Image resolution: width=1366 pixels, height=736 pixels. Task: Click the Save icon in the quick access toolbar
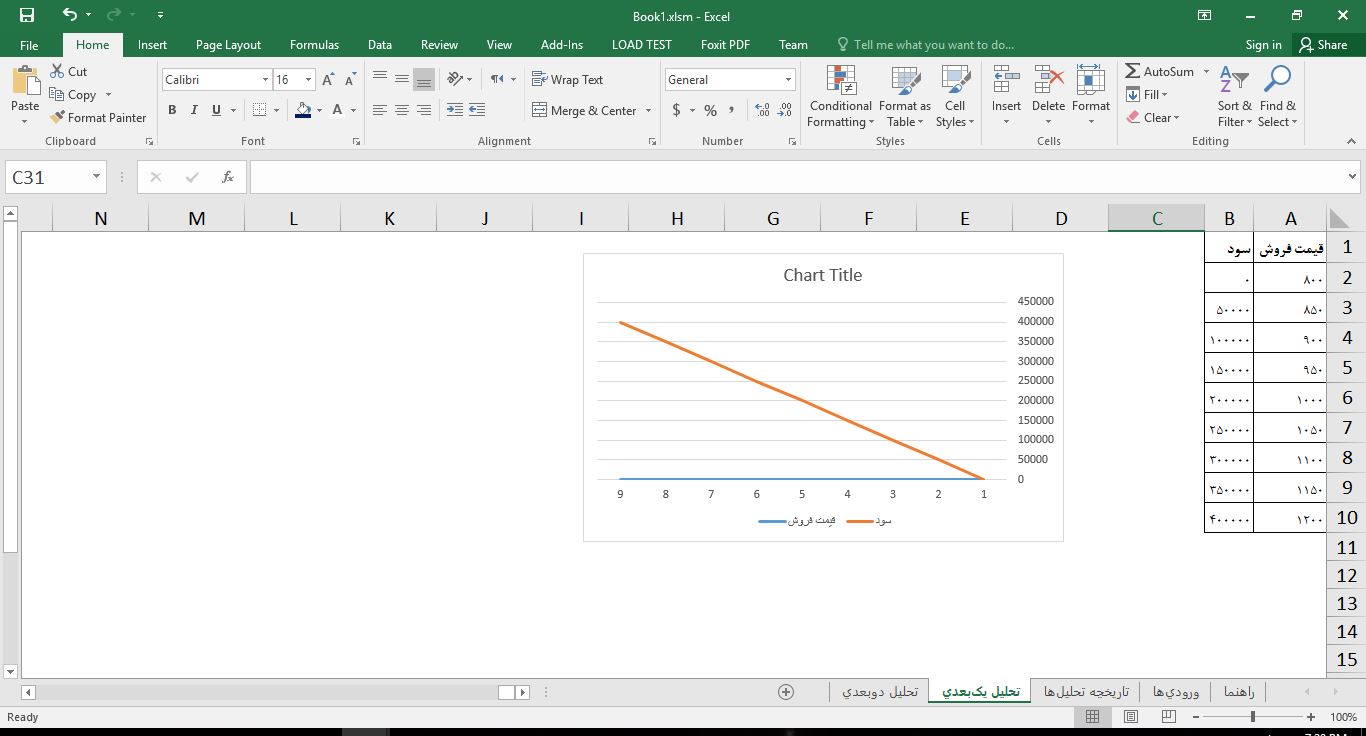coord(26,15)
